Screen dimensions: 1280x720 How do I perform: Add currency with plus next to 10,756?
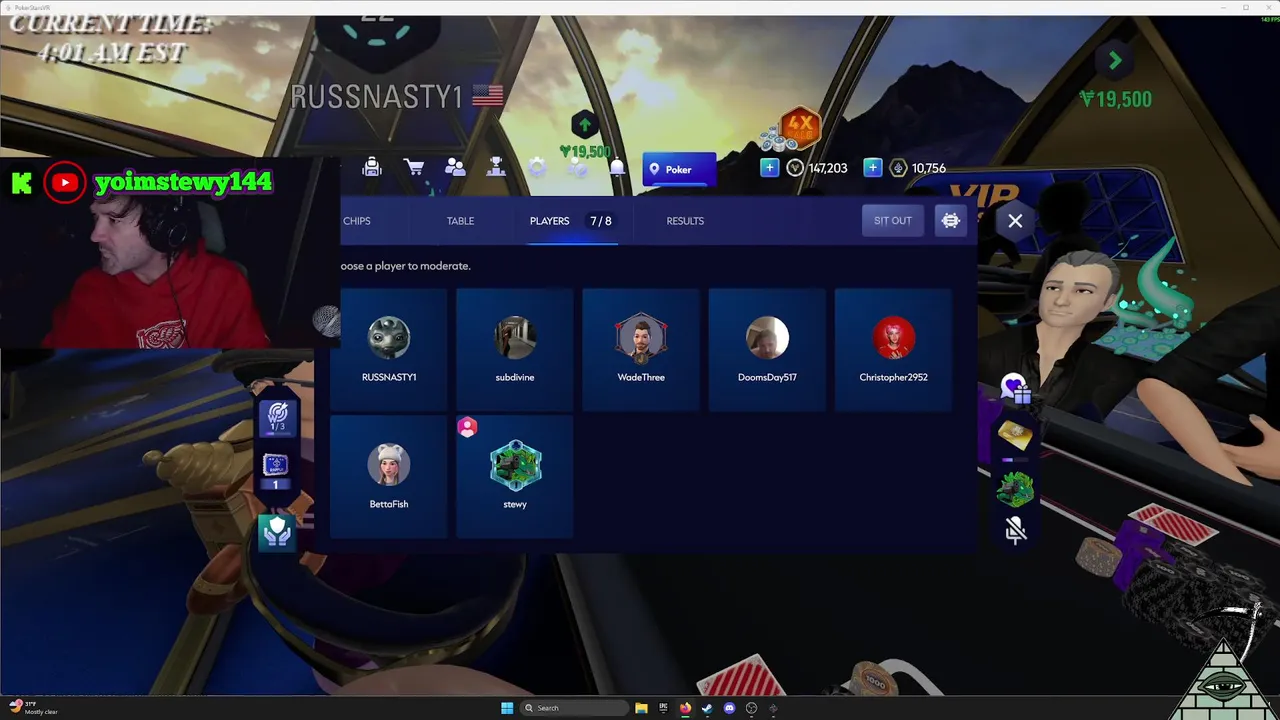(x=872, y=168)
